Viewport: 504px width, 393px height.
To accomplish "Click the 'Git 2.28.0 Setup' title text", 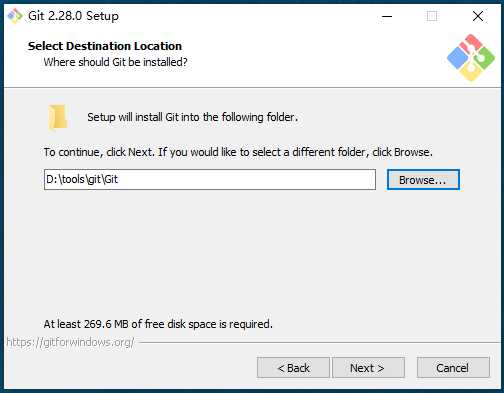I will pyautogui.click(x=73, y=16).
